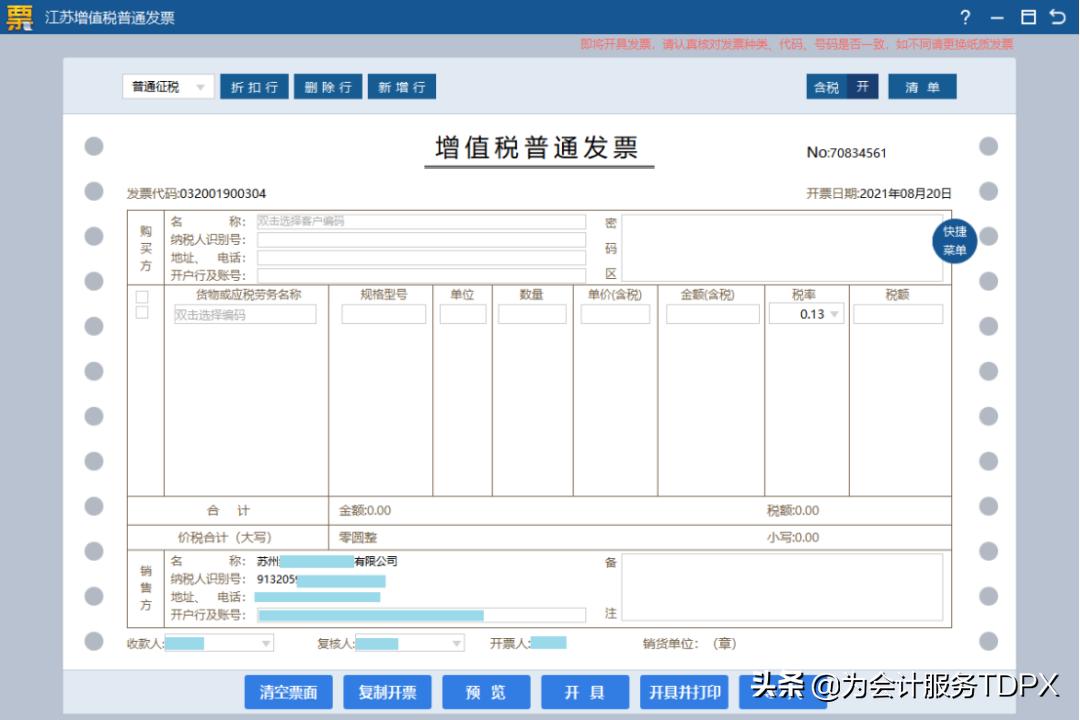
Task: Click the 双击选择客户编码 buyer name field
Action: pyautogui.click(x=420, y=221)
